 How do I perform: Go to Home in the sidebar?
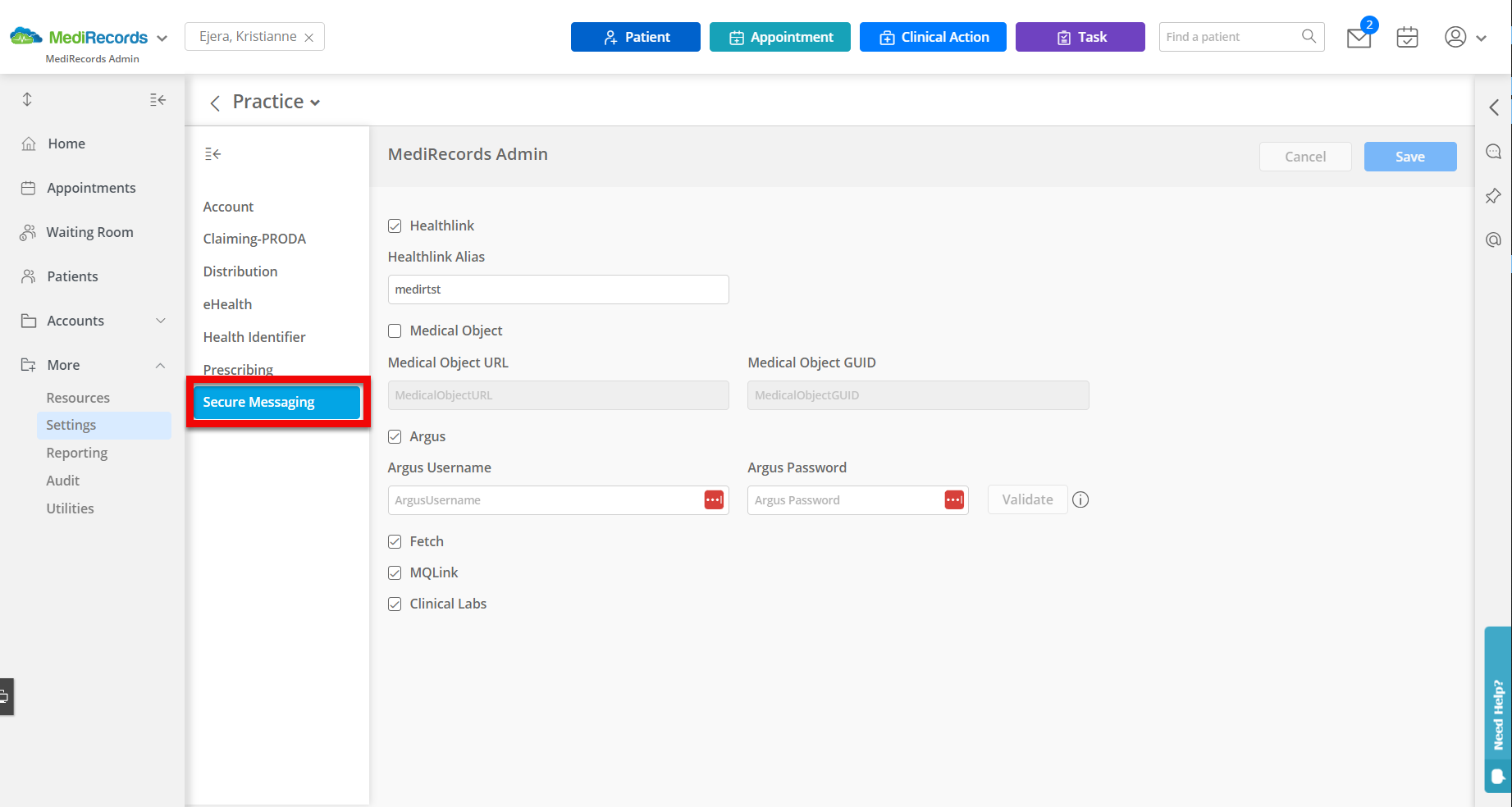point(66,144)
